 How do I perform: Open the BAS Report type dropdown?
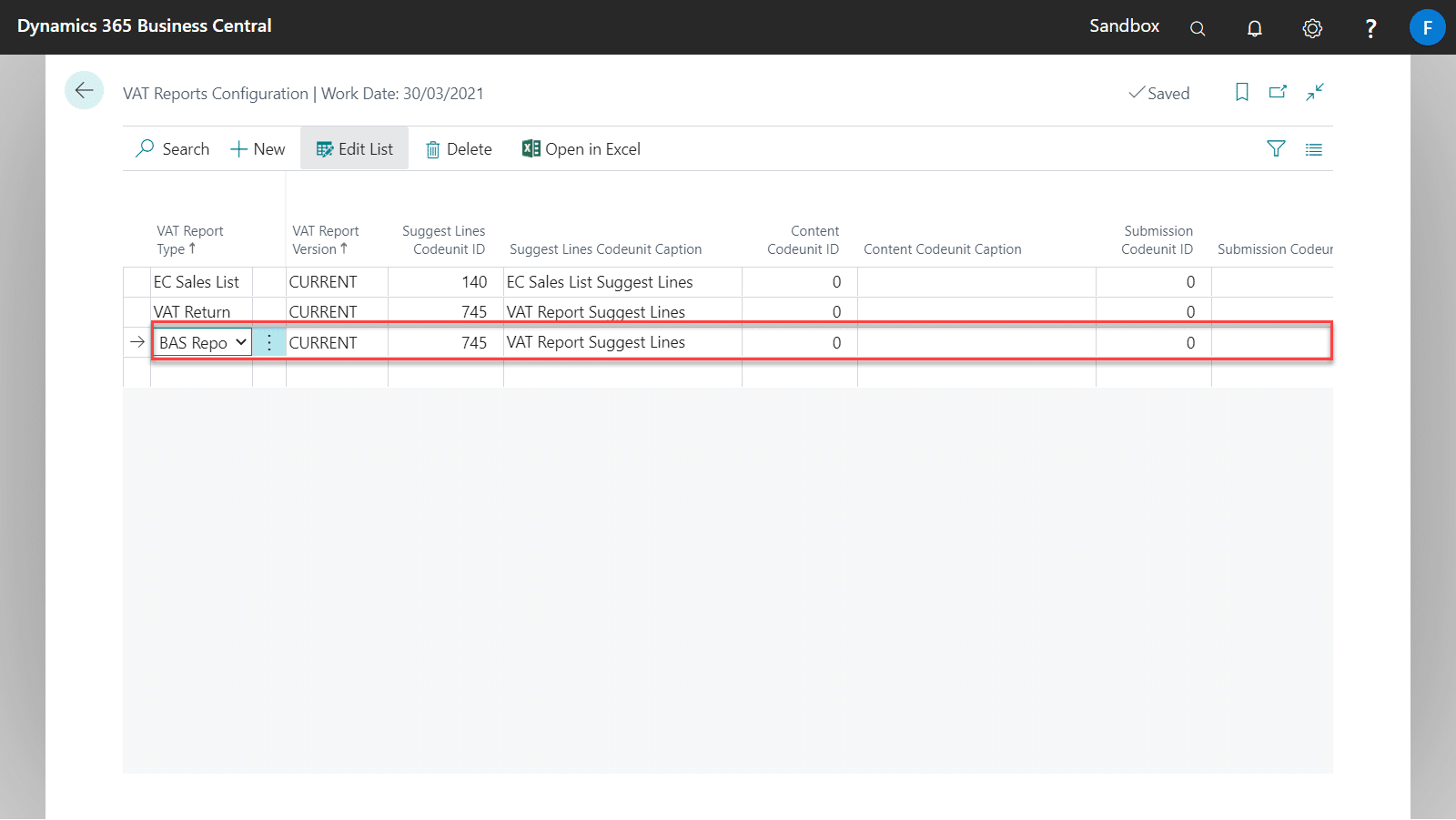[240, 342]
